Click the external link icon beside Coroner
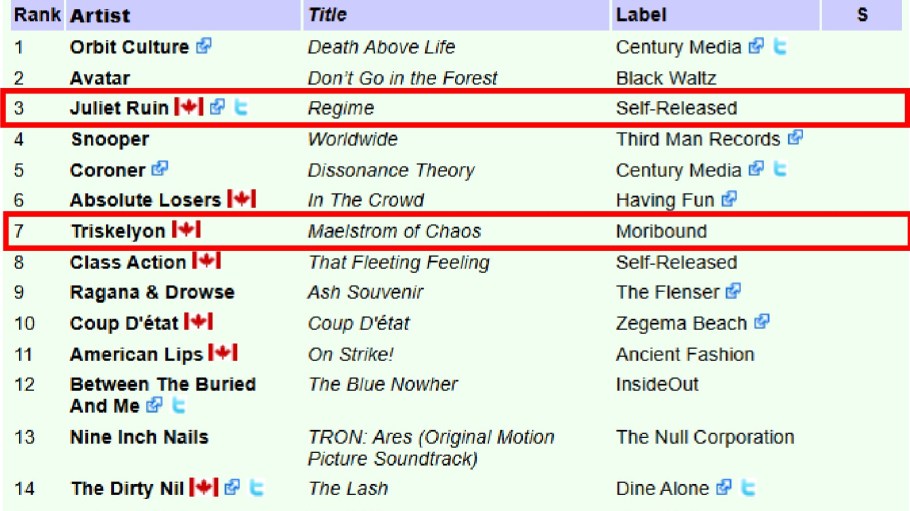Screen dimensions: 910x511 (x=160, y=170)
